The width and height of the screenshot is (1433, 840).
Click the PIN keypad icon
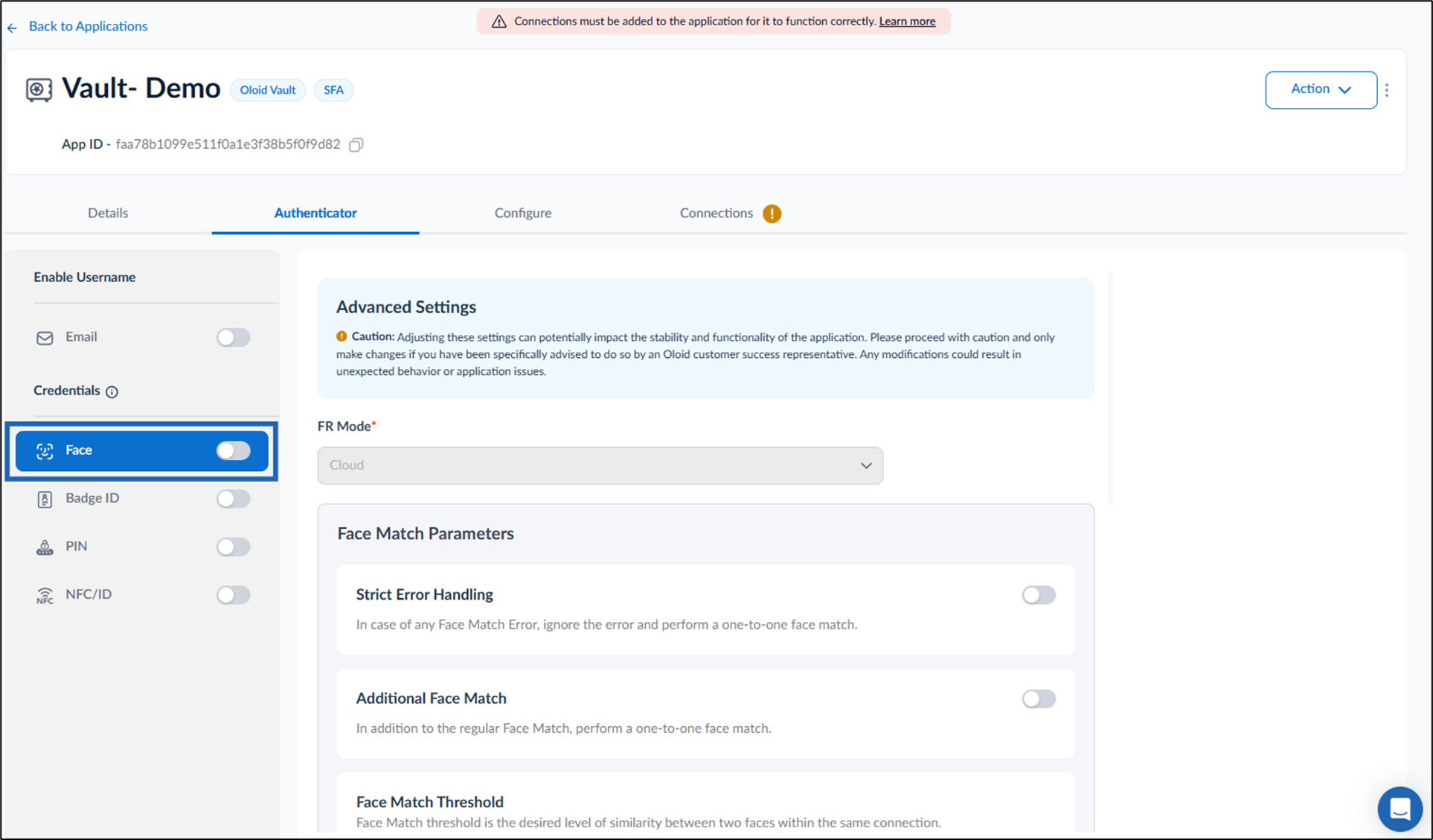coord(45,548)
